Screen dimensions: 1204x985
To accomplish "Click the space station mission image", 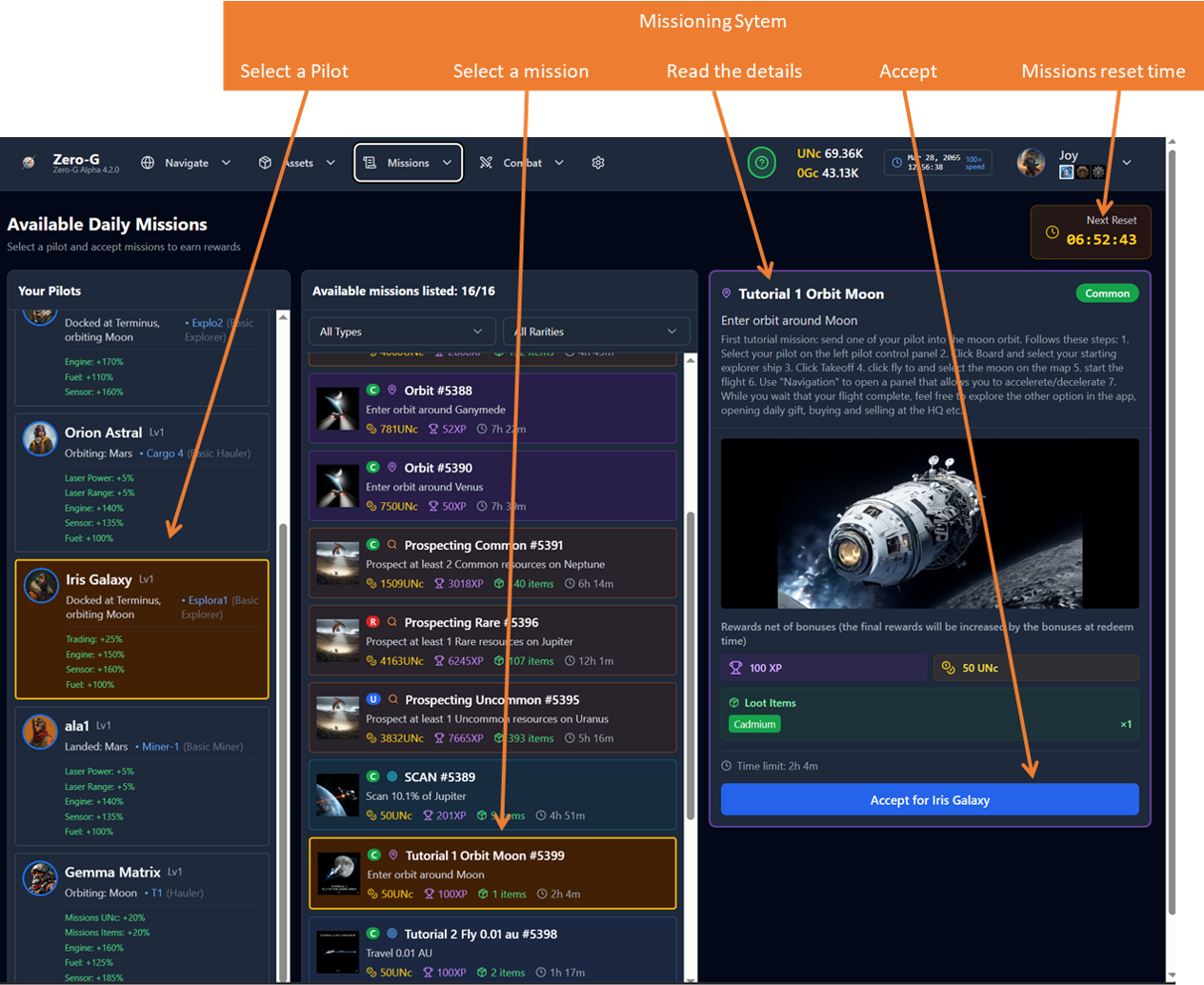I will pyautogui.click(x=930, y=523).
